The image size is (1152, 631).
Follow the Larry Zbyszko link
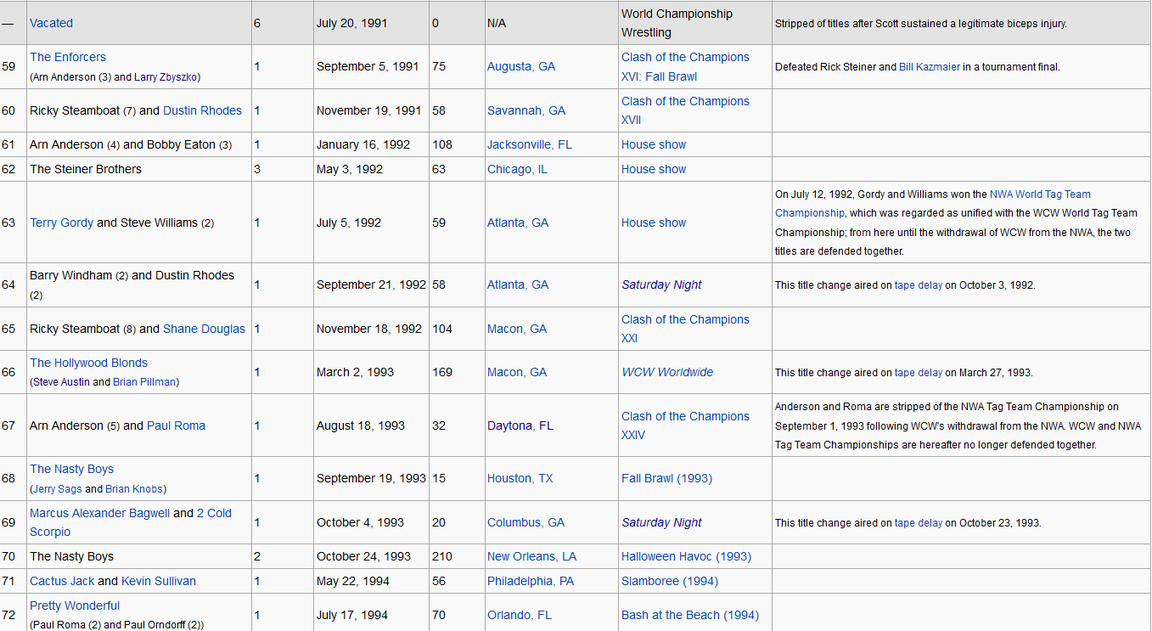coord(166,77)
